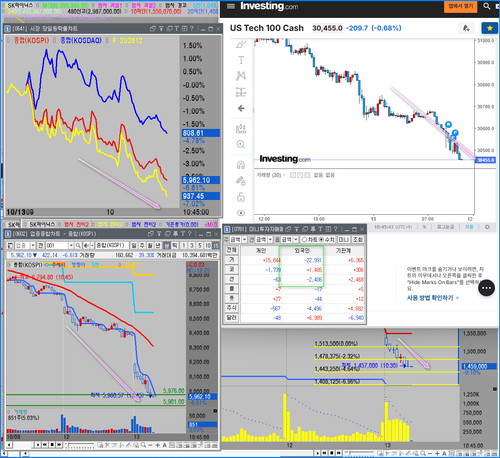Select the 월 monthly period button
Viewport: 500px width, 458px height.
coord(150,246)
